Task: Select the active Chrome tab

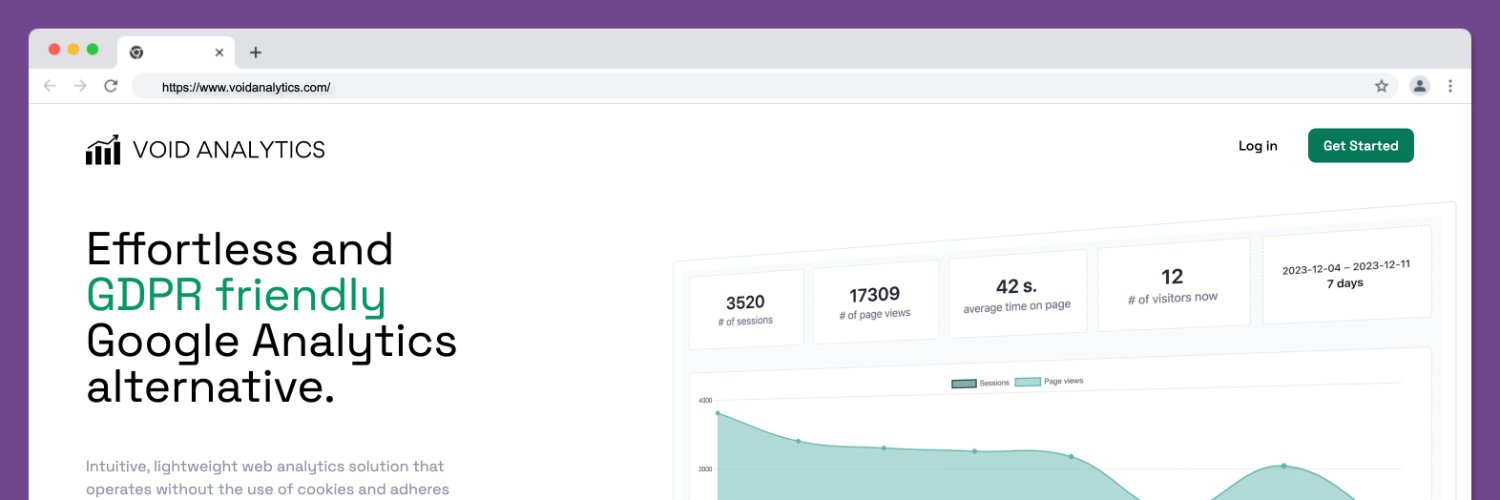Action: [x=176, y=52]
